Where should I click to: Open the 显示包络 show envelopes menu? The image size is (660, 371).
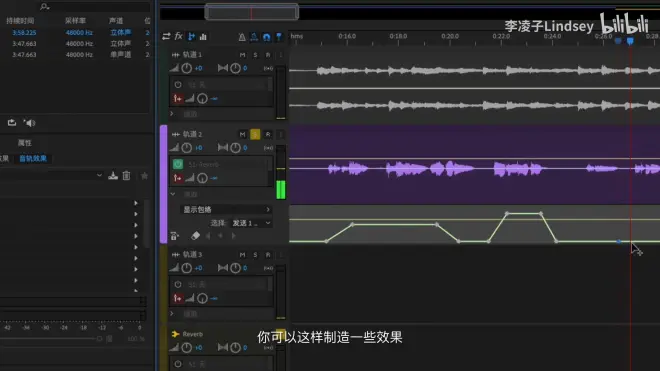point(226,210)
